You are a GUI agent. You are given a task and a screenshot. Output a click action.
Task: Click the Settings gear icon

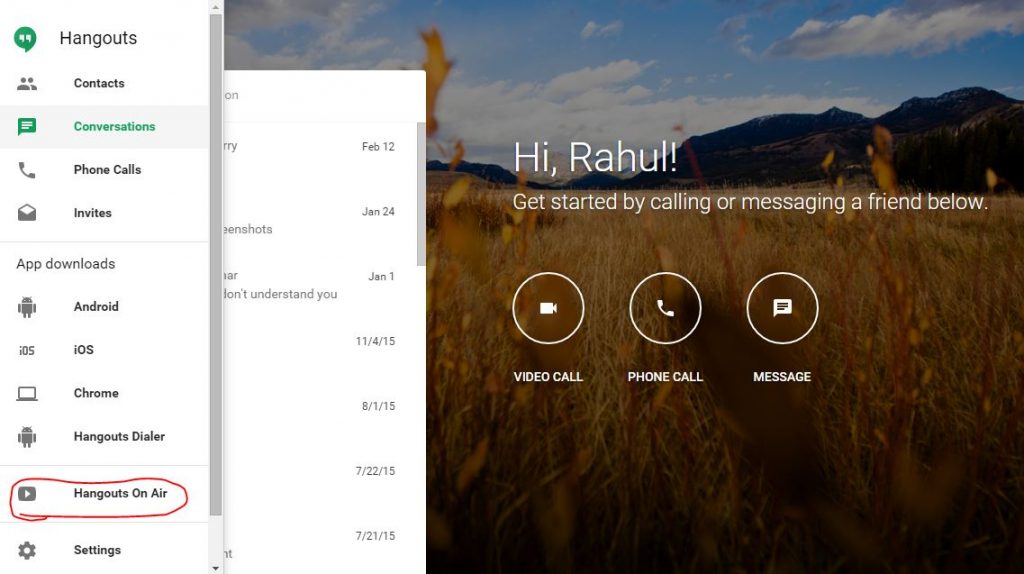pyautogui.click(x=27, y=550)
